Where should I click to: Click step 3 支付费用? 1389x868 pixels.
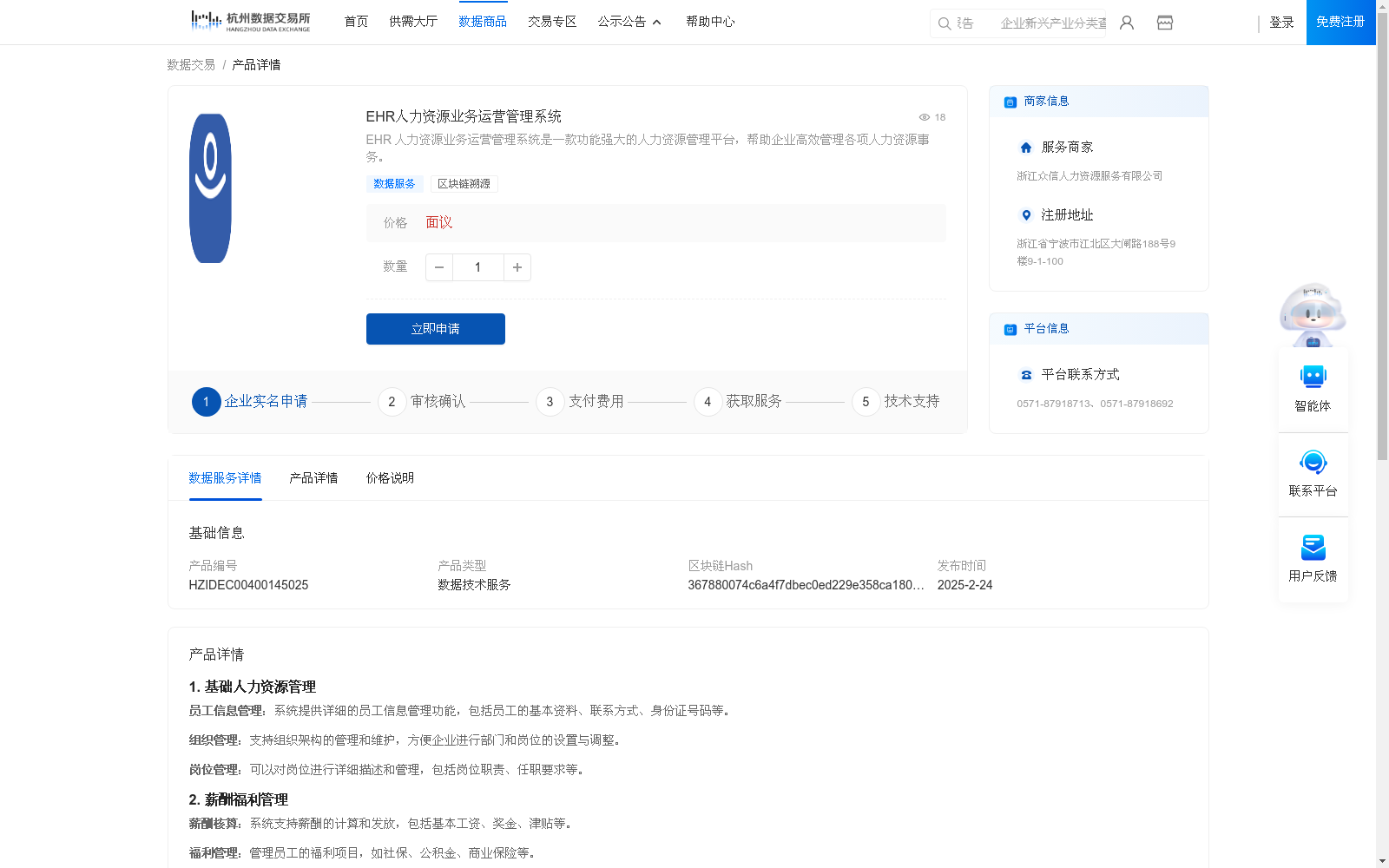pos(580,402)
